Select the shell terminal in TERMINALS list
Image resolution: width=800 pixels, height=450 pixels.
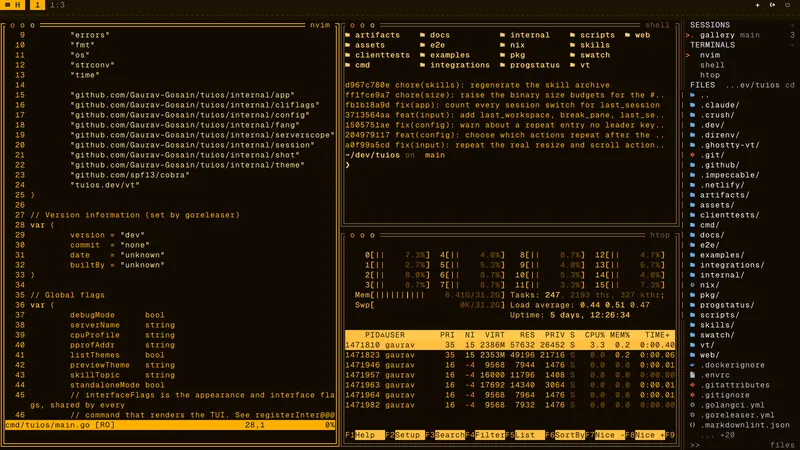712,65
